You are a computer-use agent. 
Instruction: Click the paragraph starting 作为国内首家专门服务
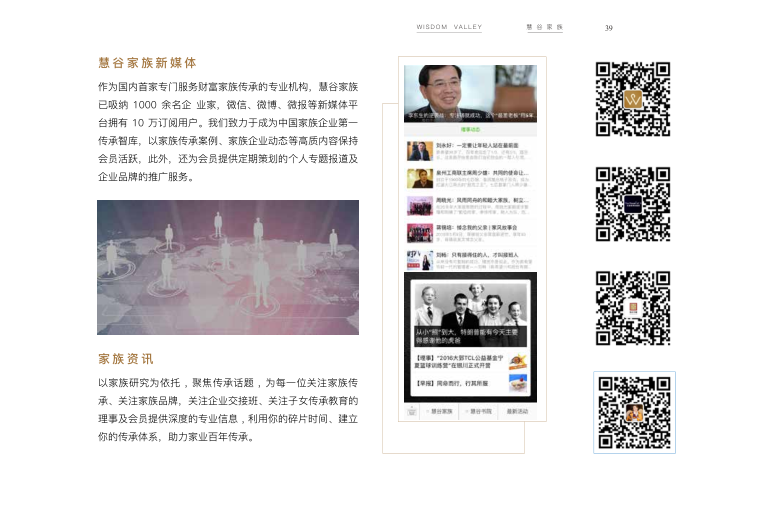[x=228, y=132]
